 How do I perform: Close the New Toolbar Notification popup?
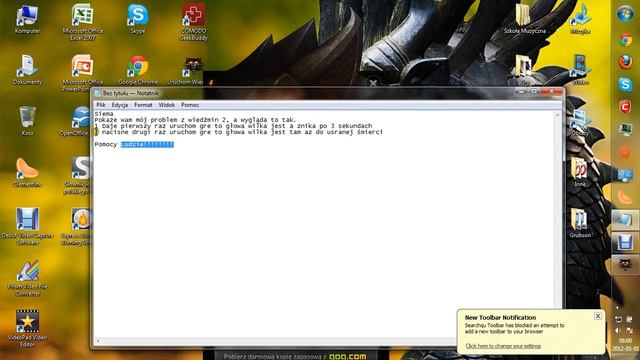click(x=598, y=316)
